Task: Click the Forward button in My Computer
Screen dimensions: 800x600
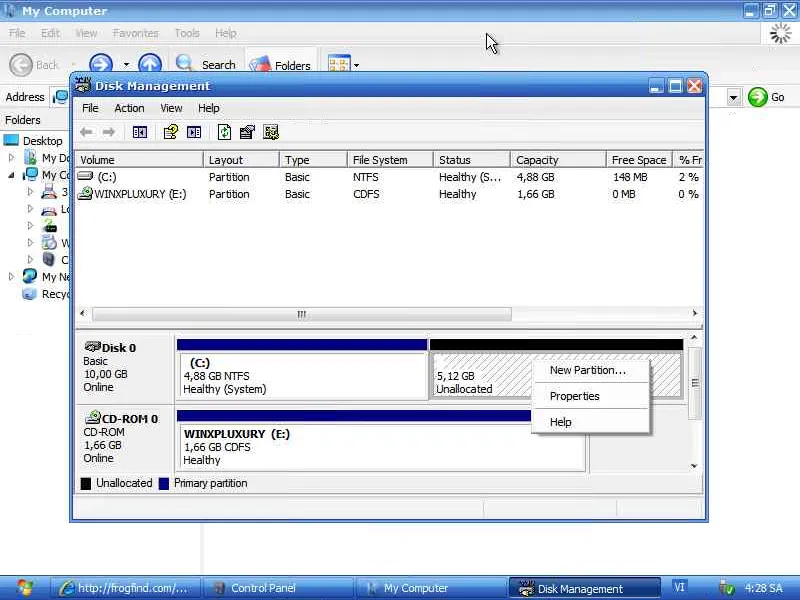Action: 101,64
